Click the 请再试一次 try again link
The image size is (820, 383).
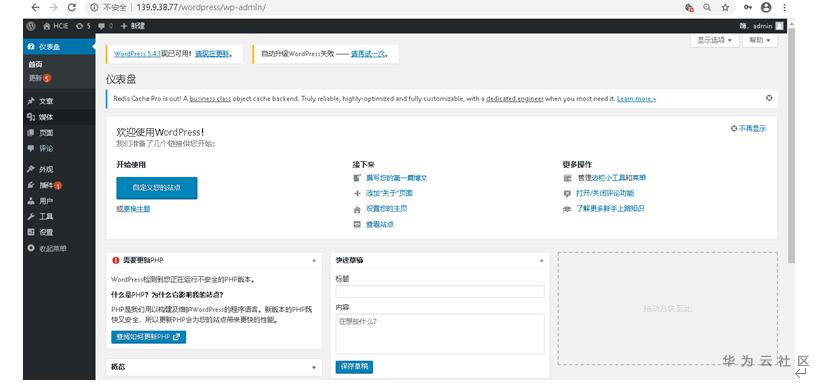point(368,53)
